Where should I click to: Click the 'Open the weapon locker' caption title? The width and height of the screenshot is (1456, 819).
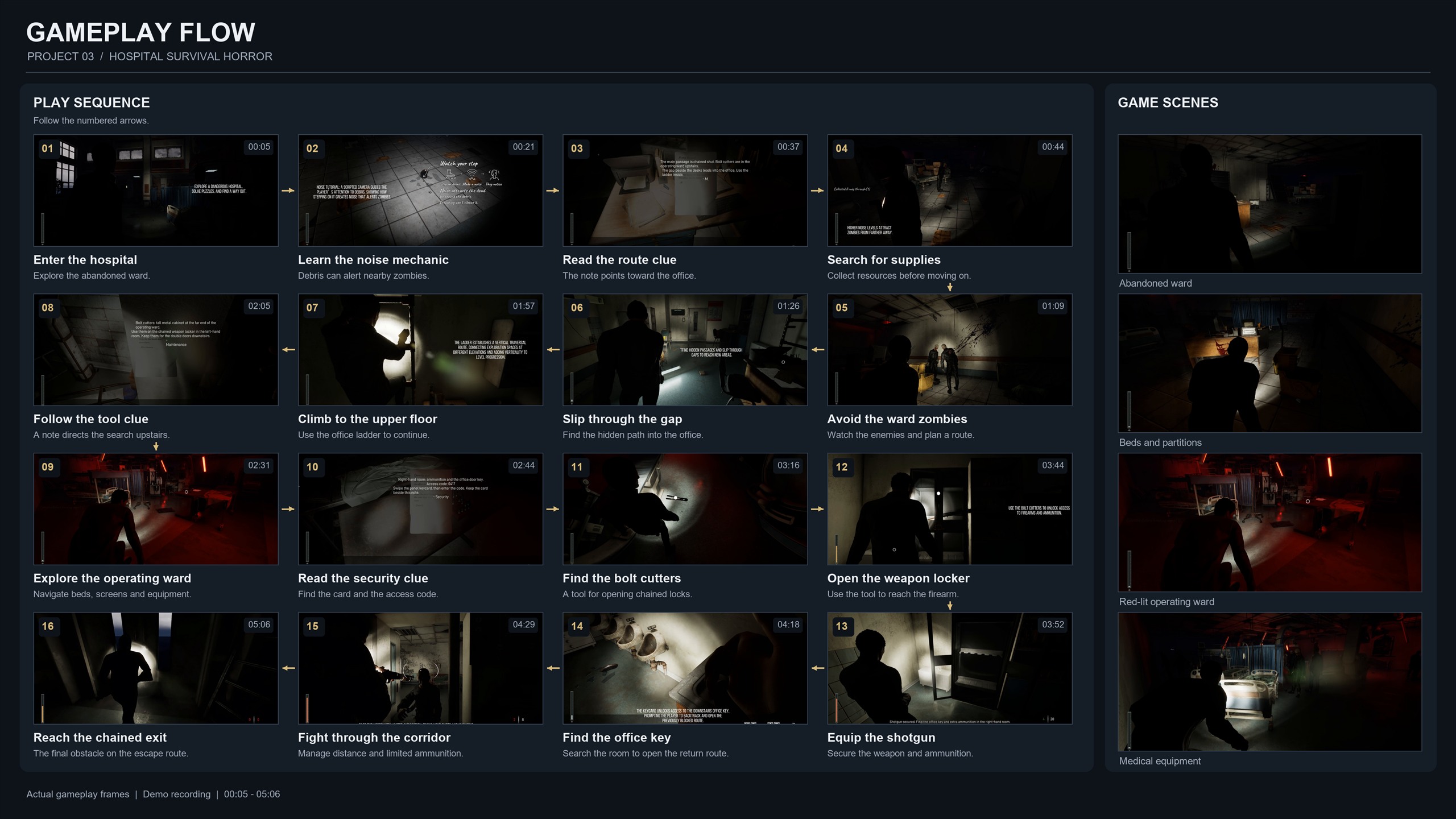click(898, 578)
